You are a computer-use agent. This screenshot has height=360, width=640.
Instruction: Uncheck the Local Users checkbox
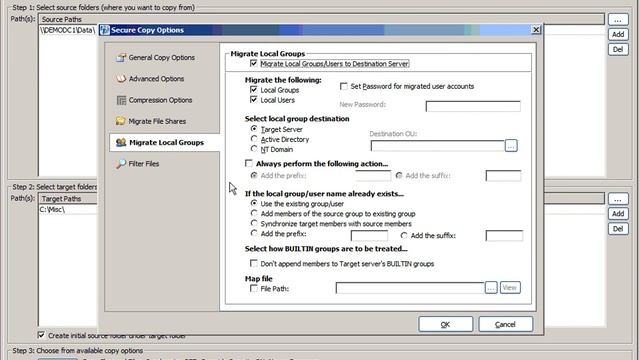coord(253,100)
